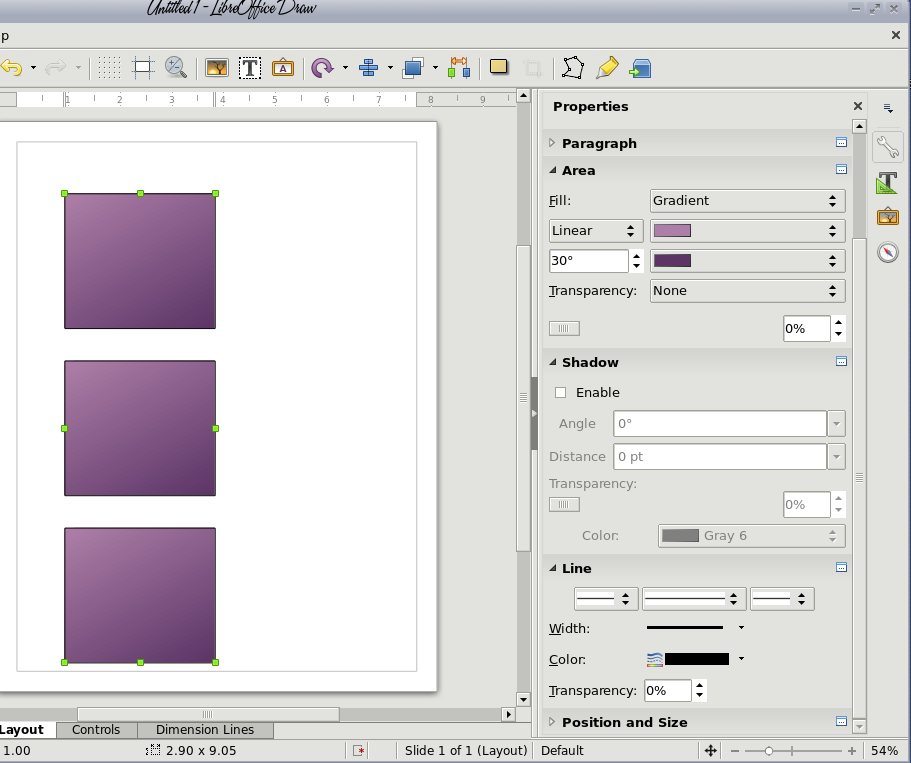
Task: Switch to Dimension Lines layer tab
Action: 205,730
